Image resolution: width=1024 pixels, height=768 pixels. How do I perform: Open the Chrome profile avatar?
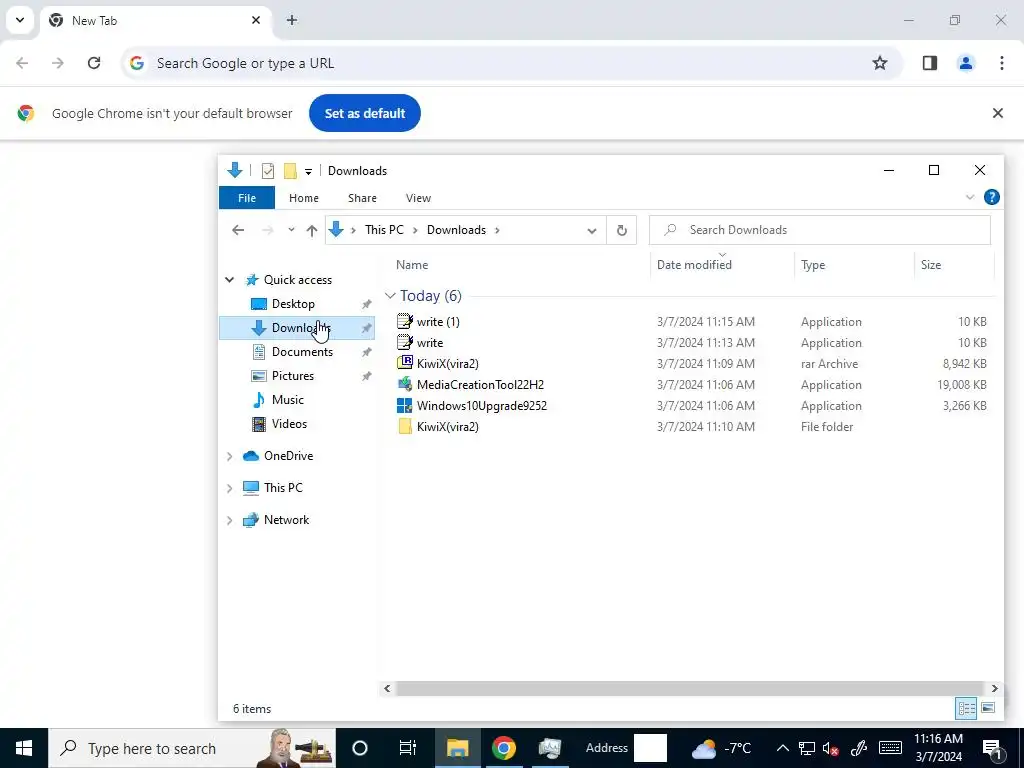click(966, 63)
